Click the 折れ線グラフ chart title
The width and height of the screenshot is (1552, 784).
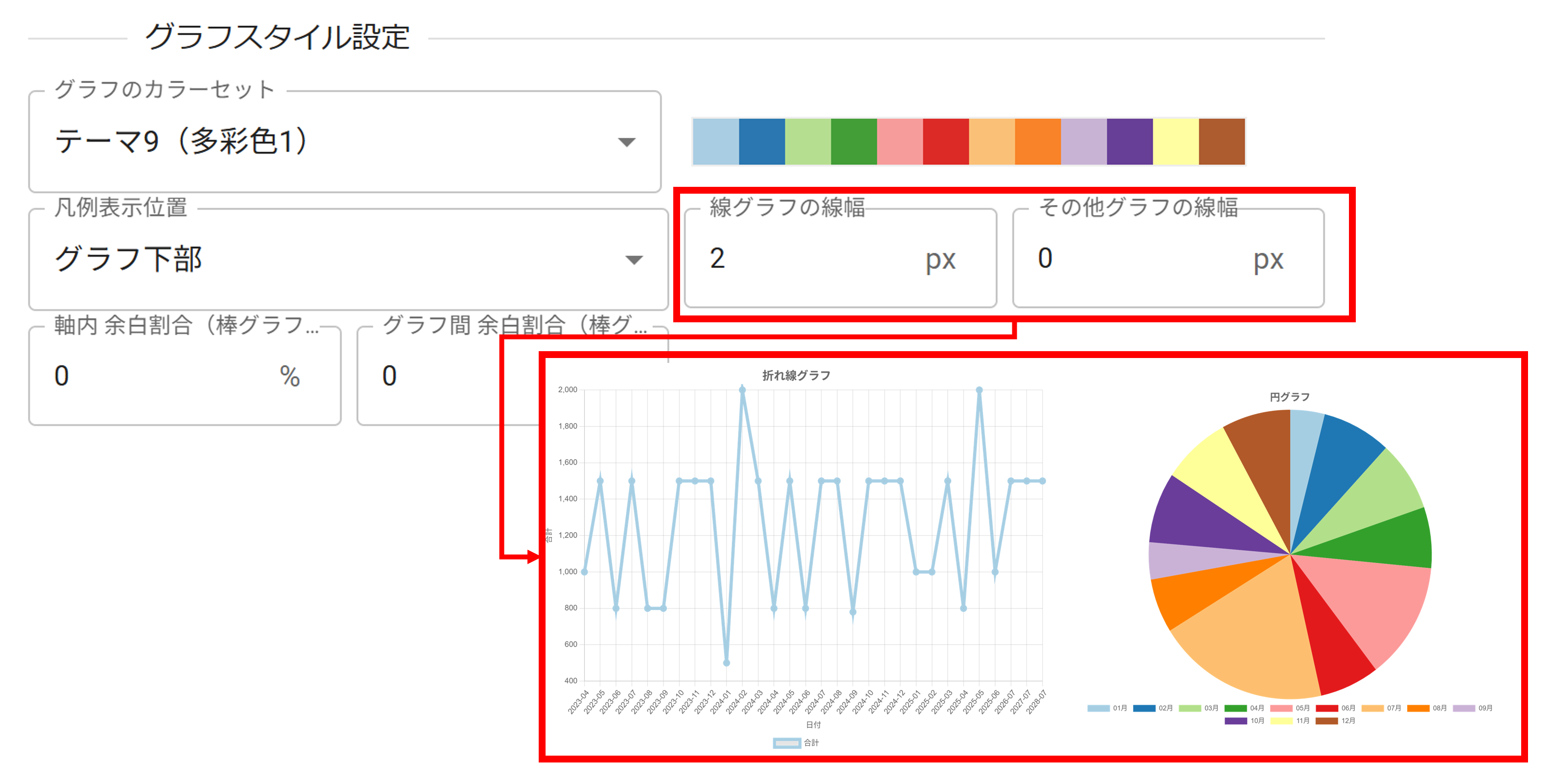click(x=796, y=376)
